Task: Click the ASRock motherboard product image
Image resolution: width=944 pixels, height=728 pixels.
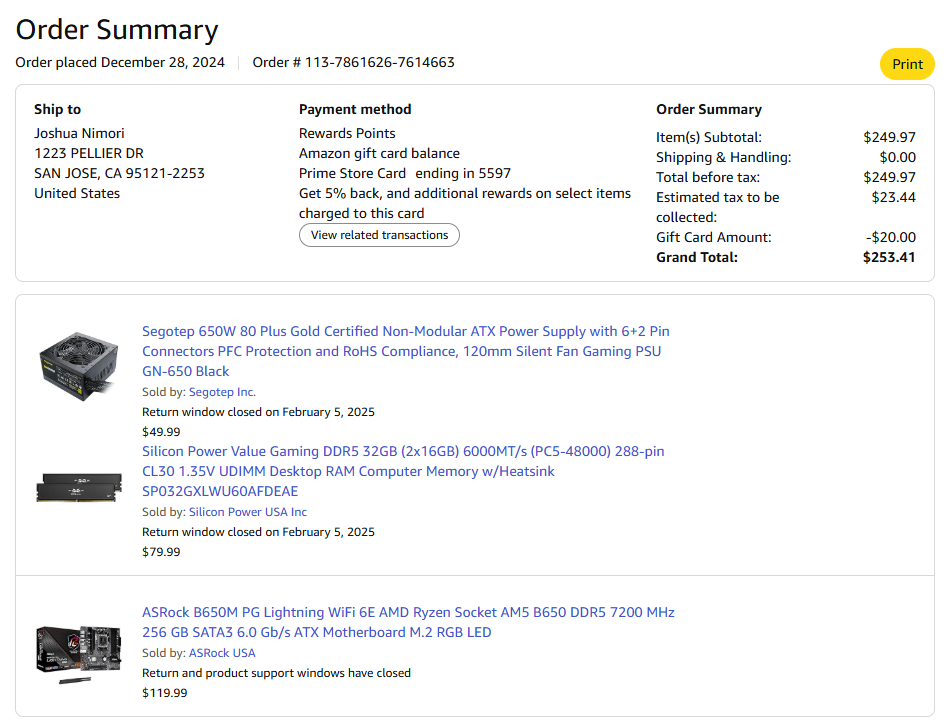Action: [x=78, y=650]
